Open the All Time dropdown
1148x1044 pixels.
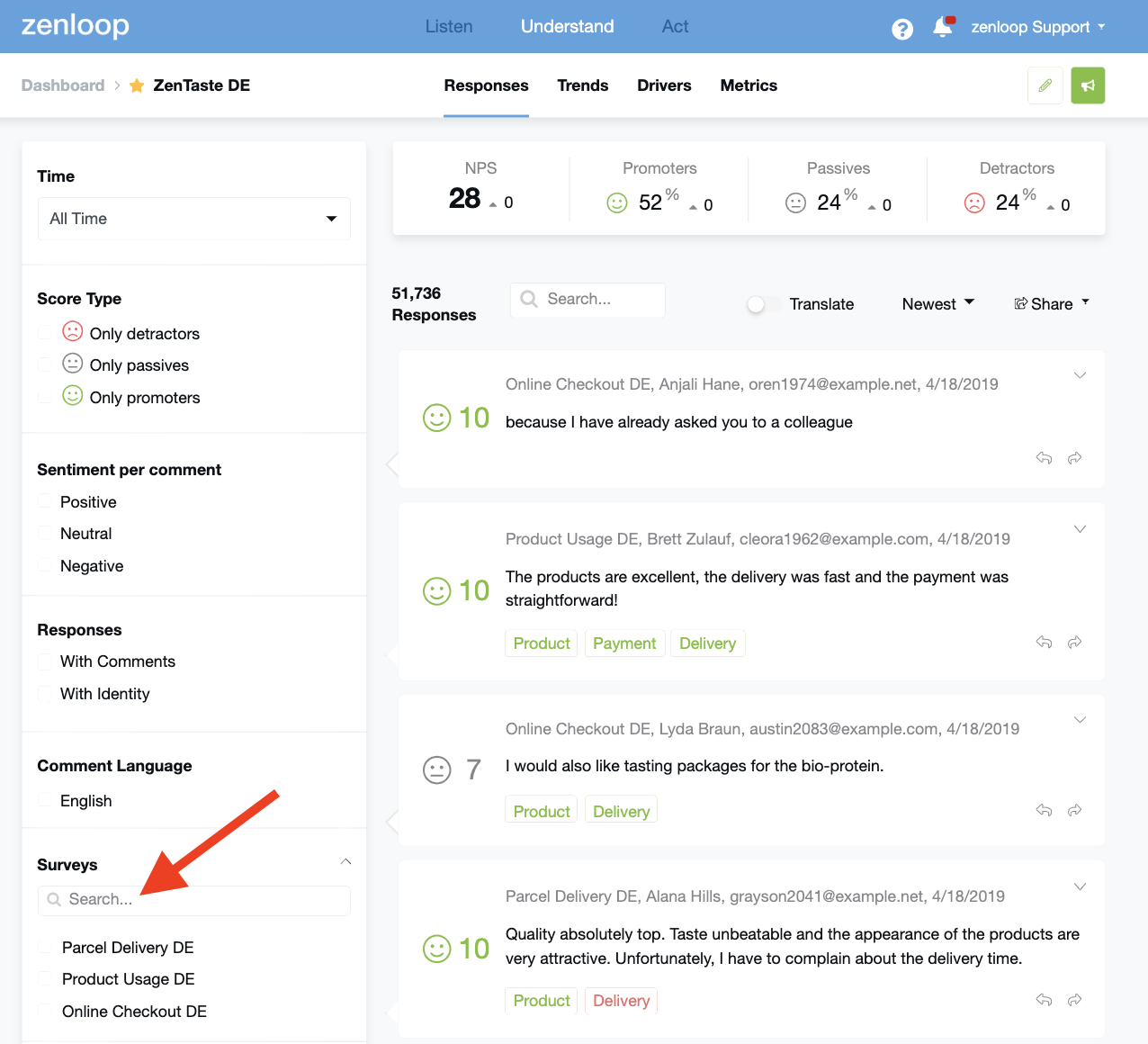pos(194,219)
